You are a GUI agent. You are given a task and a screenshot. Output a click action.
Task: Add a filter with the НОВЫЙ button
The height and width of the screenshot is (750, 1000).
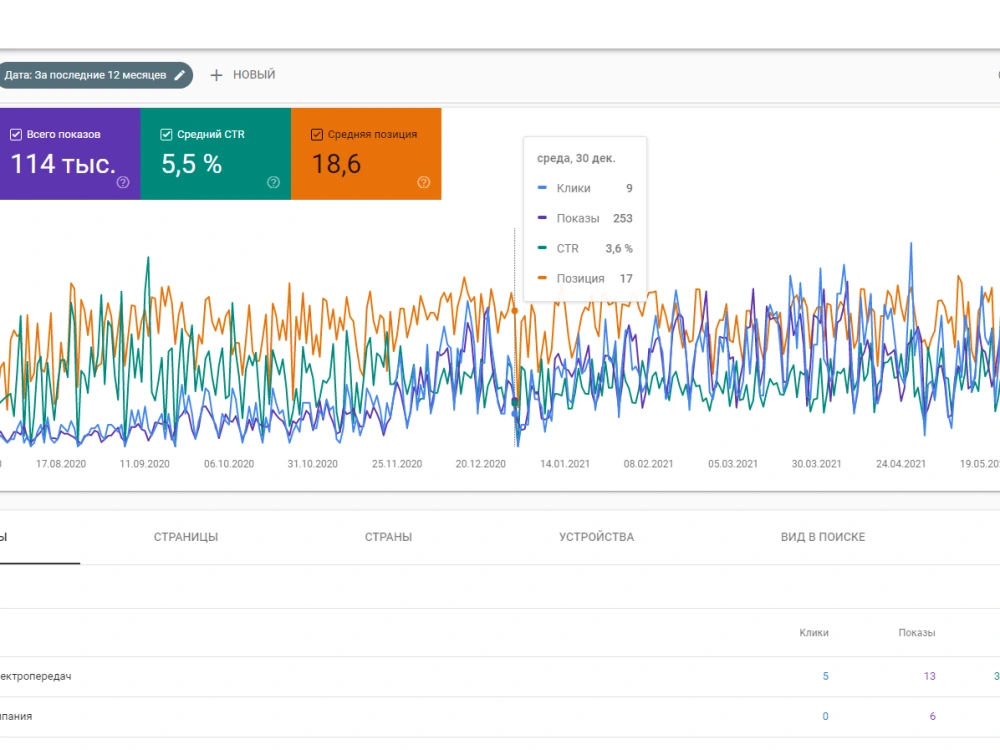point(243,75)
